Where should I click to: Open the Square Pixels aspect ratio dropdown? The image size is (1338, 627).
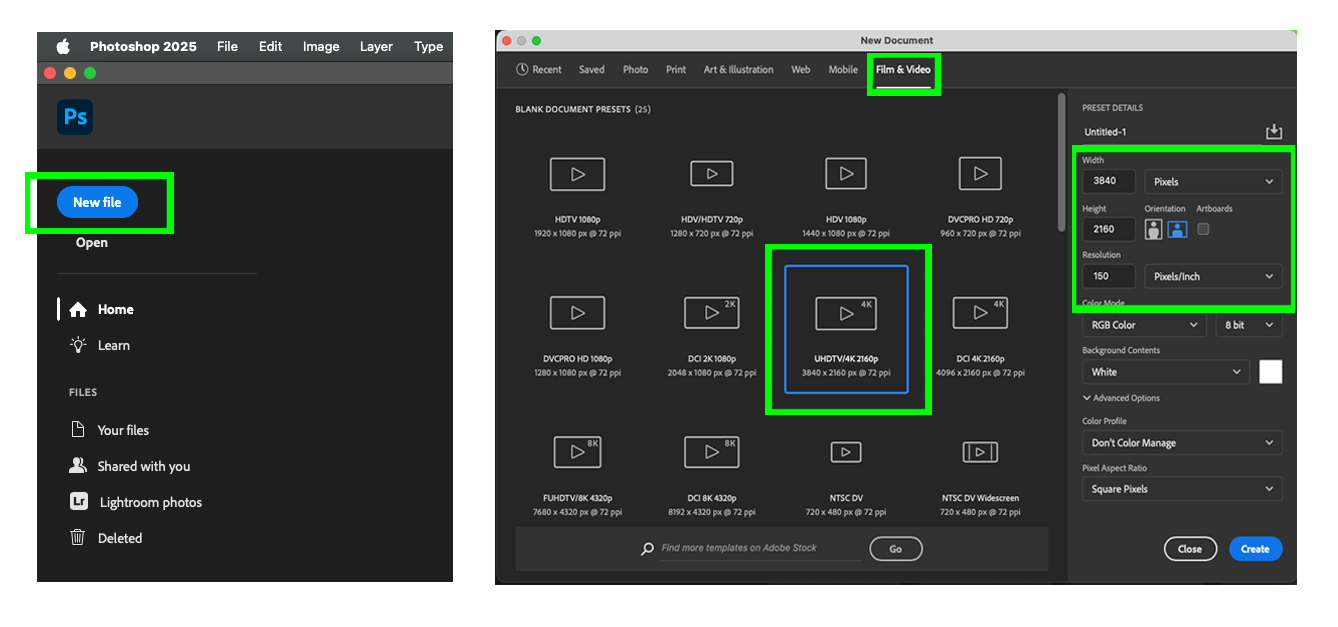(1182, 489)
